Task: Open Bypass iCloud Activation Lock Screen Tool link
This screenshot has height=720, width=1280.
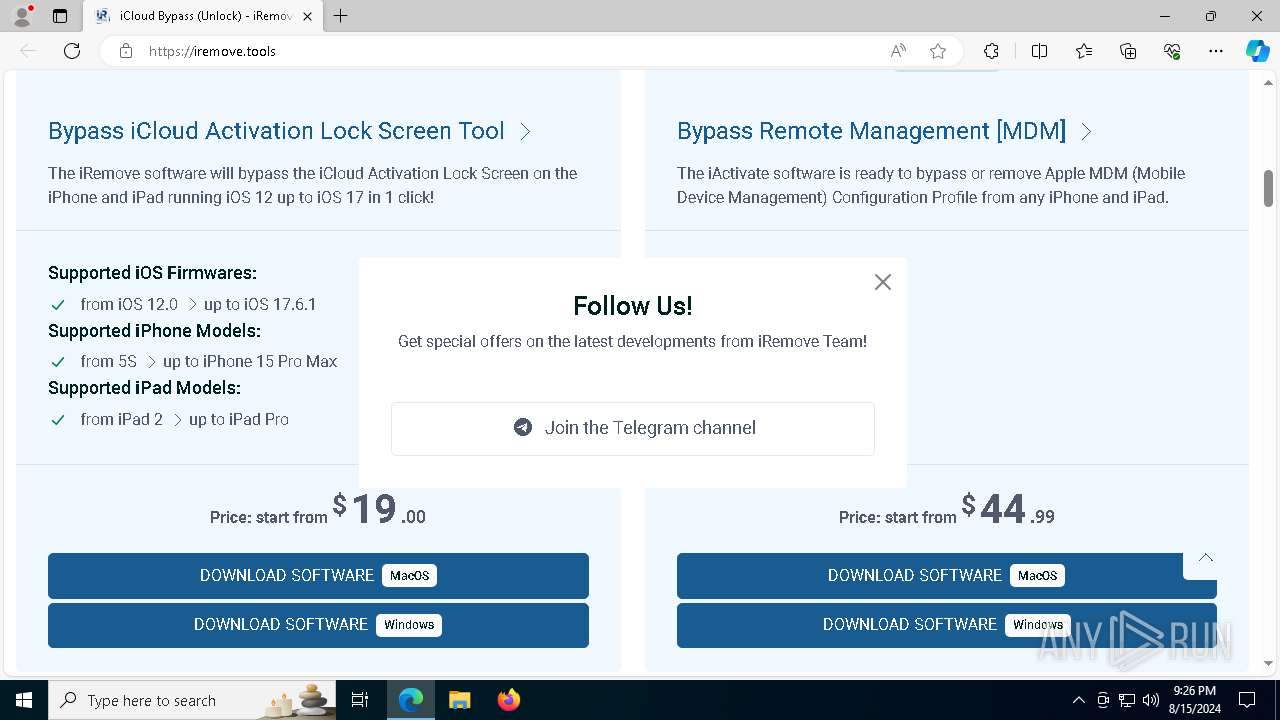Action: [290, 131]
